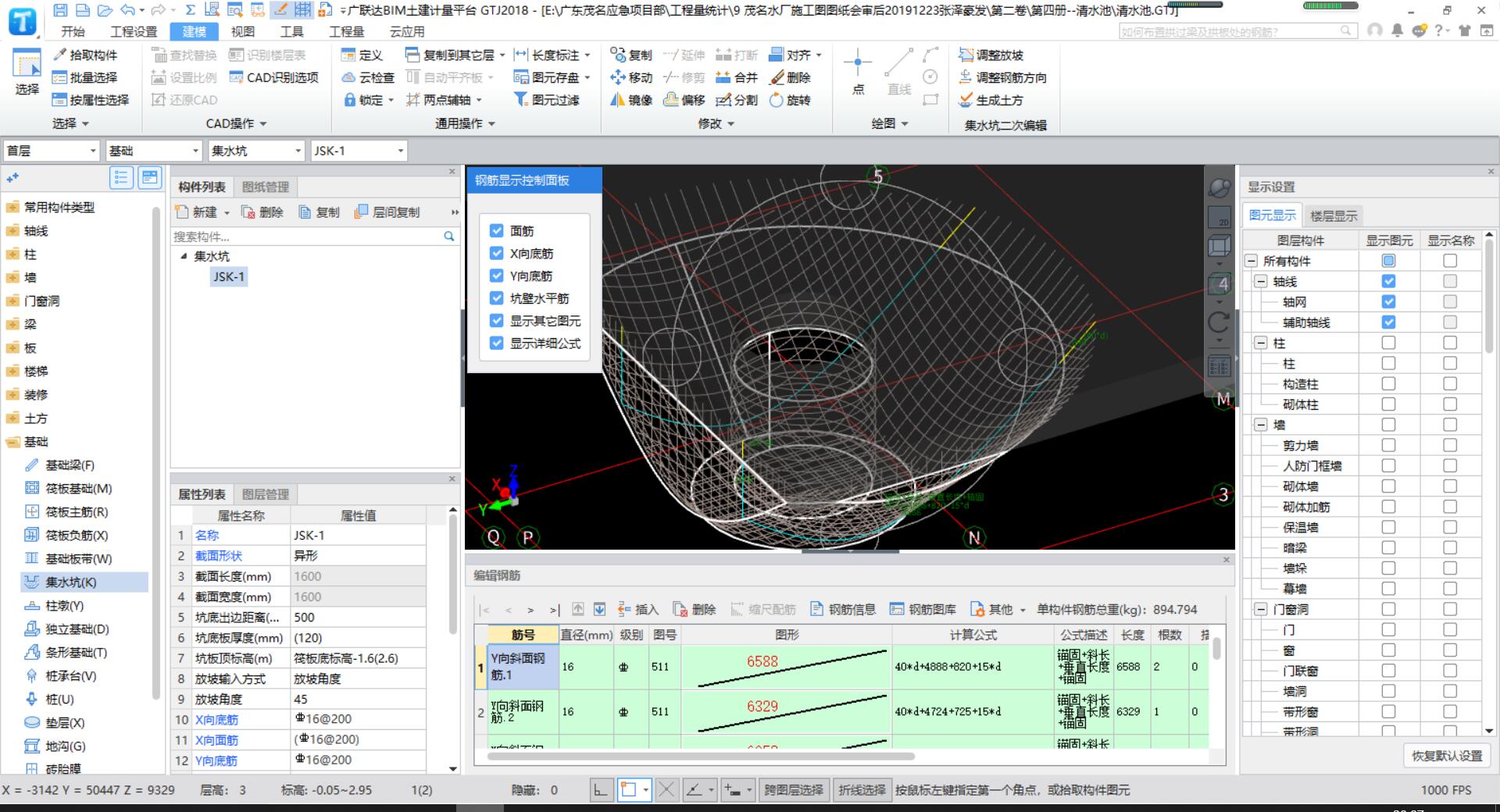This screenshot has height=812, width=1500.
Task: Click 层间复制 button
Action: [x=387, y=212]
